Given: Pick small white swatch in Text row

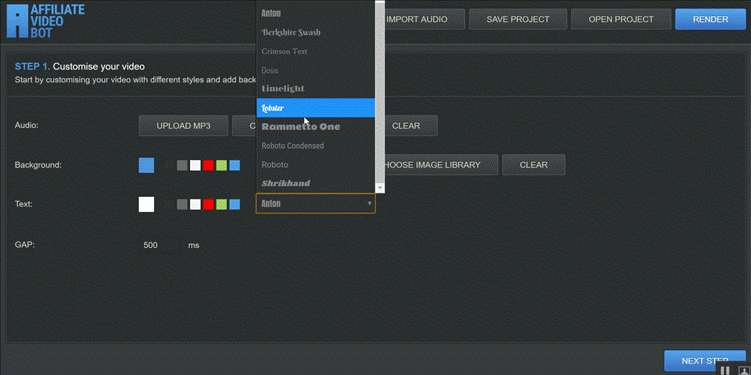Looking at the screenshot, I should 195,205.
